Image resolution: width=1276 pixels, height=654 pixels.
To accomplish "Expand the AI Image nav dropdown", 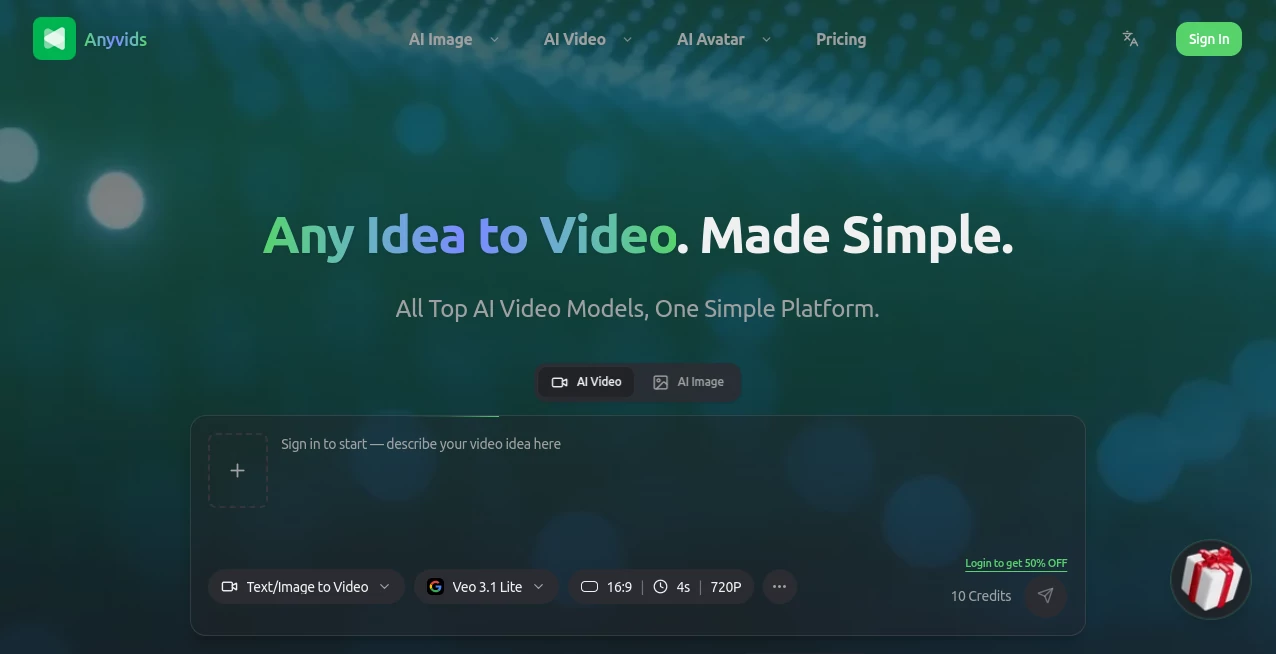I will [454, 39].
